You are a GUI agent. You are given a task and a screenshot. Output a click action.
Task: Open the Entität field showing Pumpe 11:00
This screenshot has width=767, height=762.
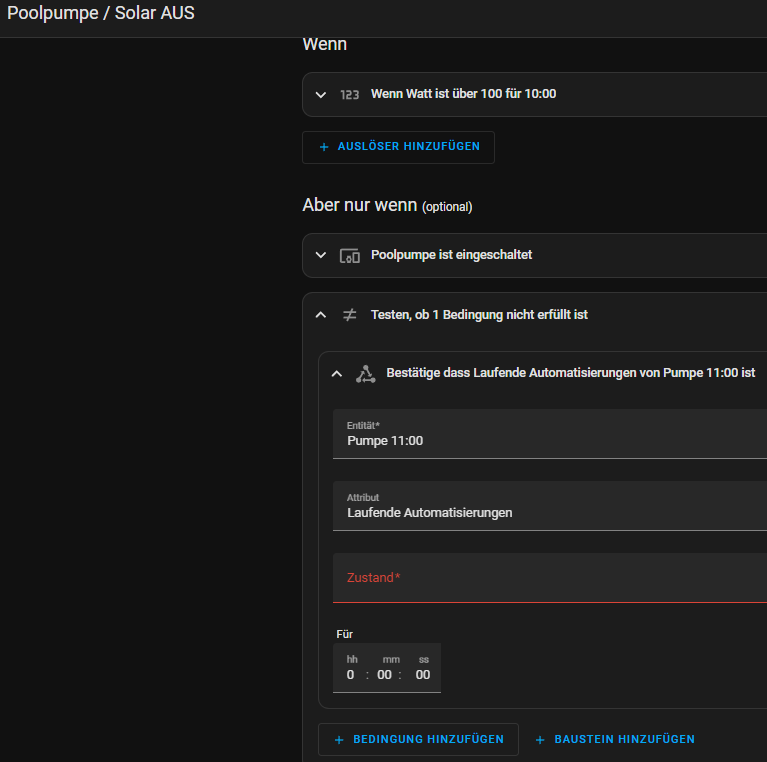(x=550, y=434)
